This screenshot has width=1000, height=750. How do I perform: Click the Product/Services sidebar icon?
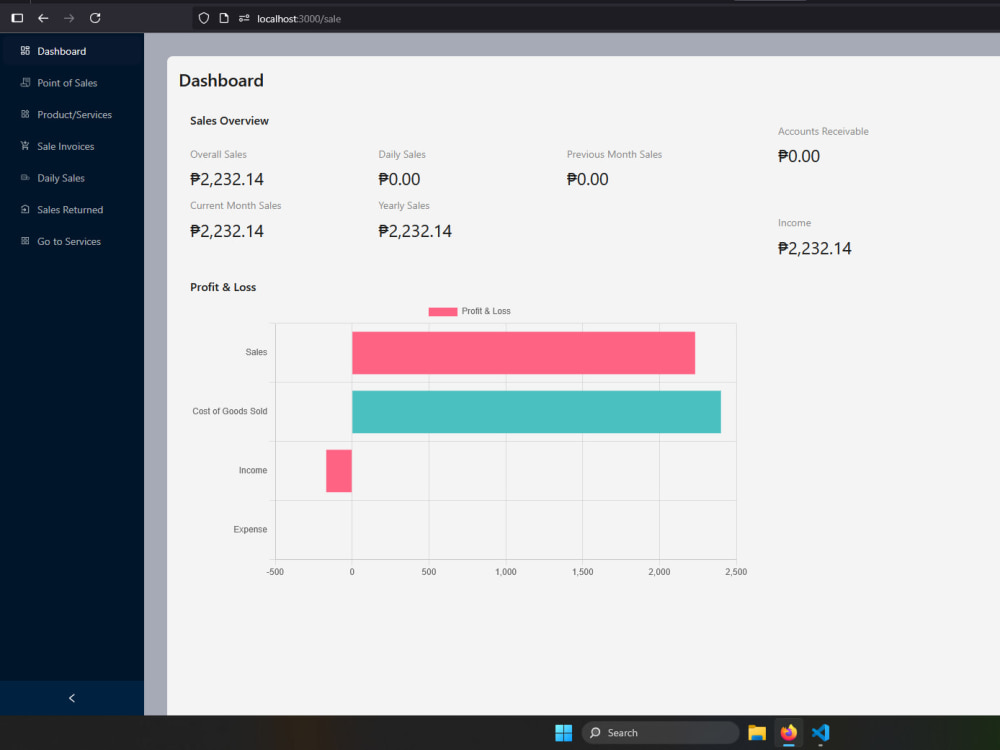(x=25, y=114)
